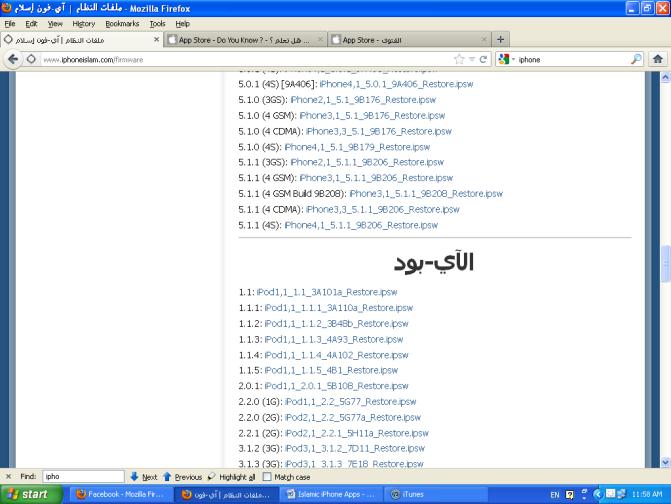Download iPhone3,1_5.1_9B176_Restore.ipsw
This screenshot has width=671, height=504.
372,116
